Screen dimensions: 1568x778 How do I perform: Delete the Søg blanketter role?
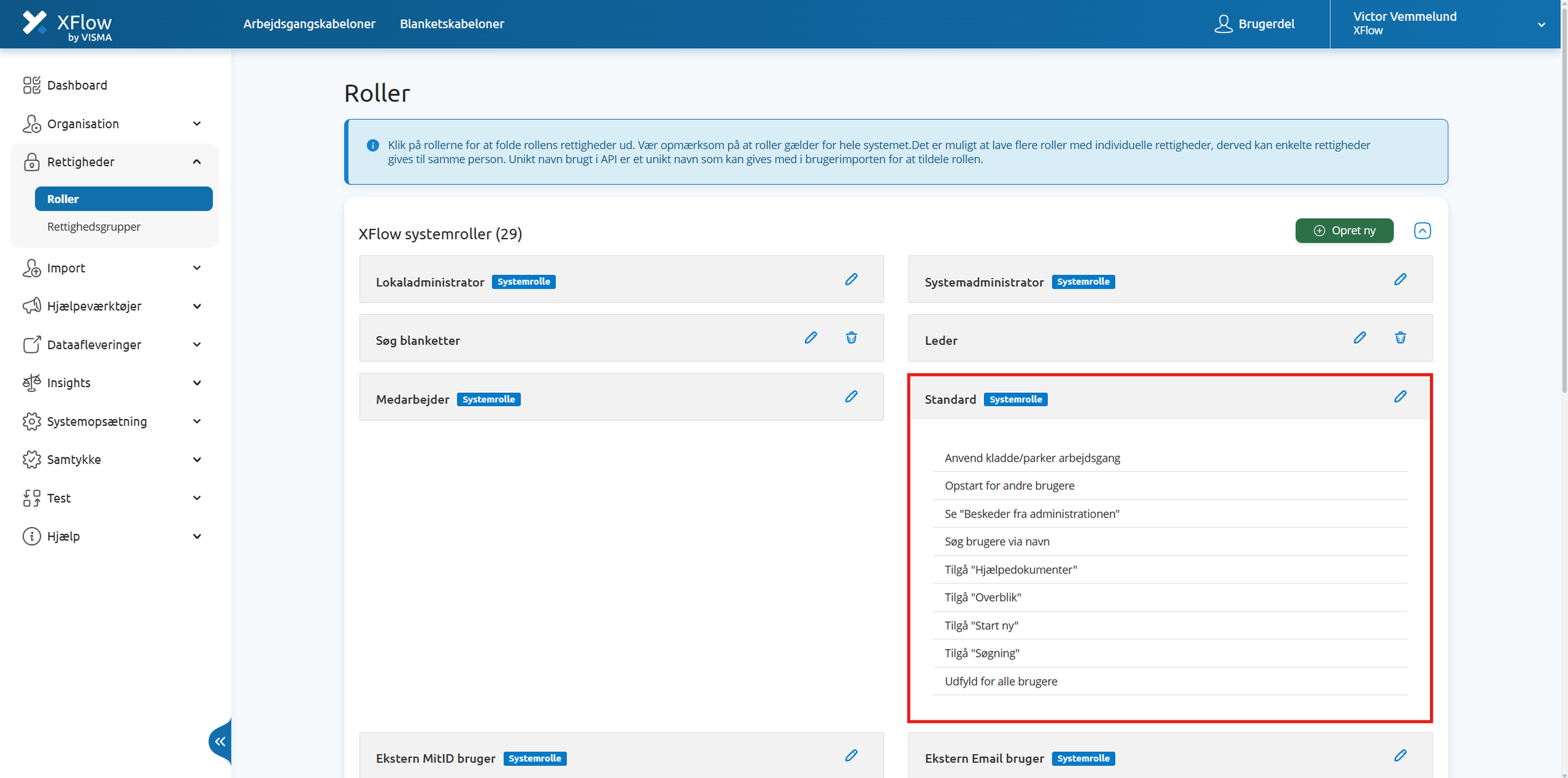850,338
